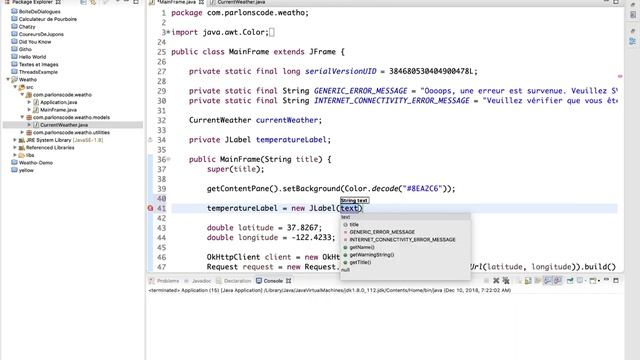Select the Hello World project
Image resolution: width=640 pixels, height=360 pixels.
pyautogui.click(x=32, y=57)
